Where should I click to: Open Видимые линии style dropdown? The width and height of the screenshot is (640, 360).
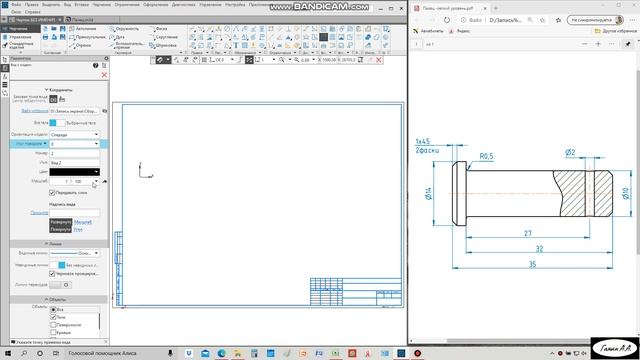[74, 253]
